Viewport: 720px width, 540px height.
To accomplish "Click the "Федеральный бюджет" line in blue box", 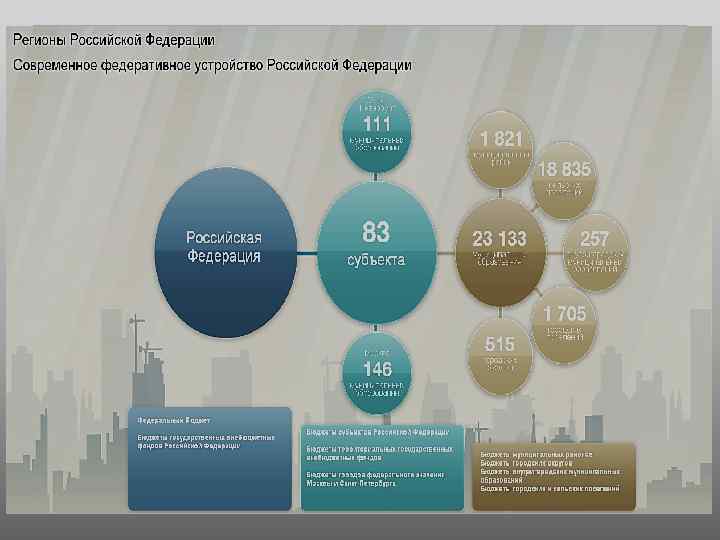I will [174, 421].
